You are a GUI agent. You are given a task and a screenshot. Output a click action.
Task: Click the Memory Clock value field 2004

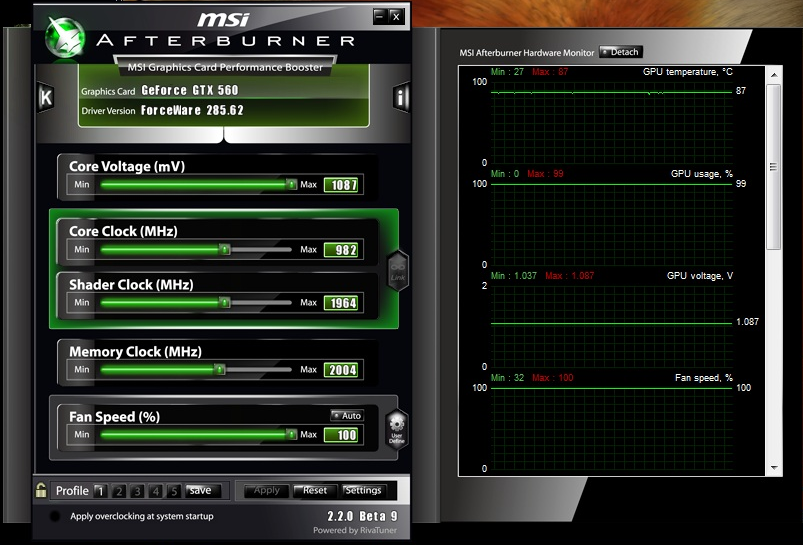coord(341,370)
